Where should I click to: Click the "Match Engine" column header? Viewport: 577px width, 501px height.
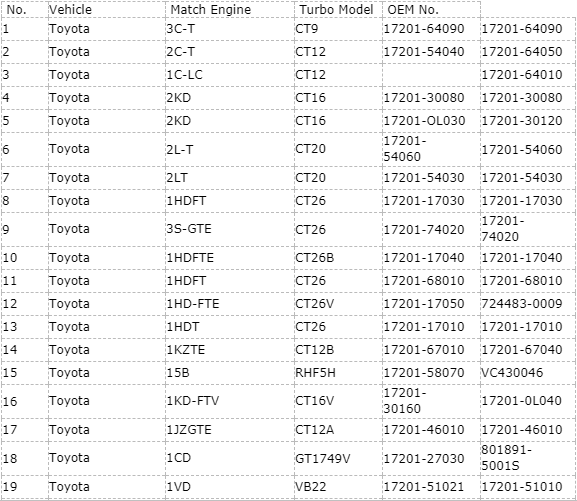210,10
